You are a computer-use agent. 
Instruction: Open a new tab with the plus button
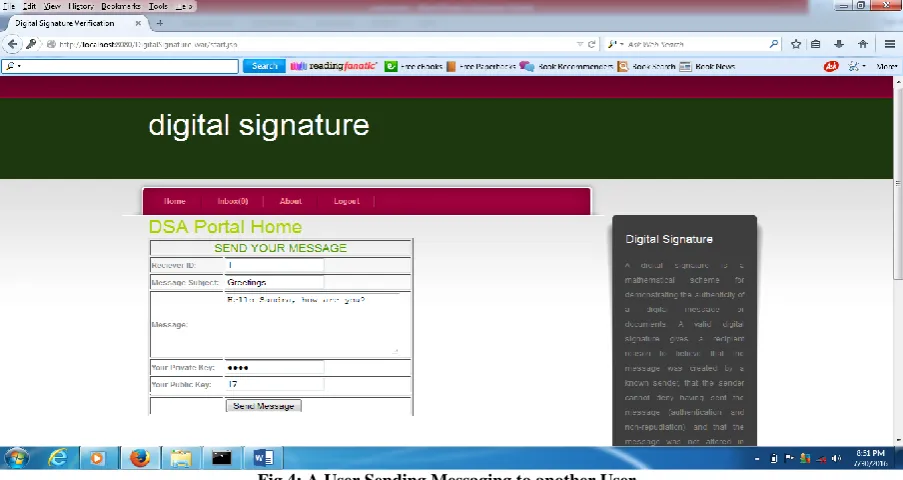(x=160, y=23)
